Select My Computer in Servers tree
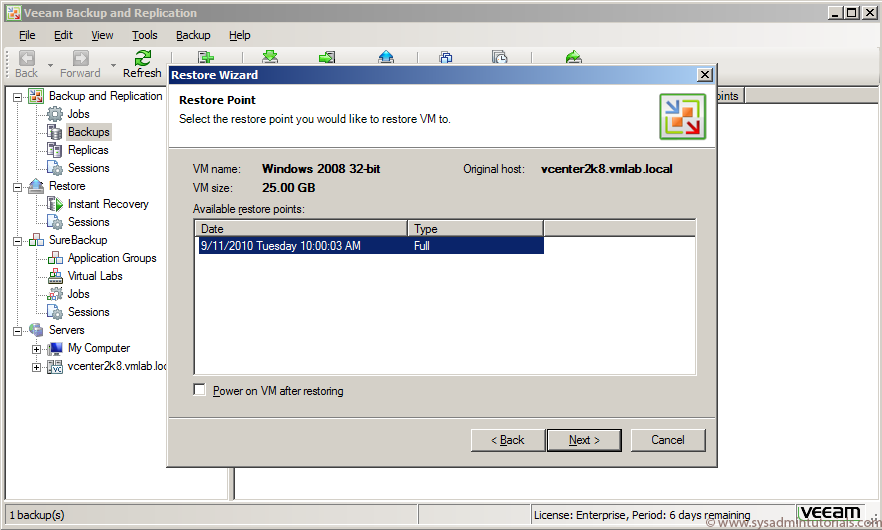 (x=98, y=348)
